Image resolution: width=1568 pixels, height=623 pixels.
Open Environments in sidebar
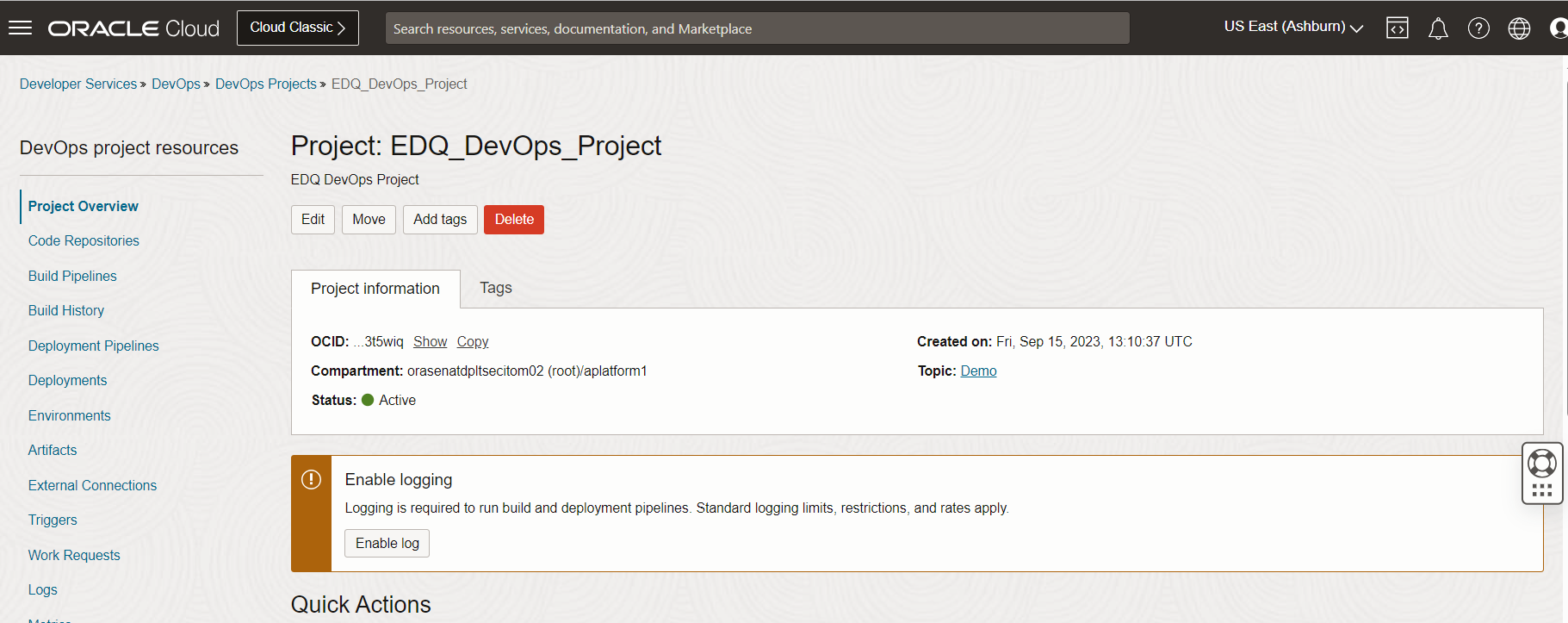[x=70, y=415]
